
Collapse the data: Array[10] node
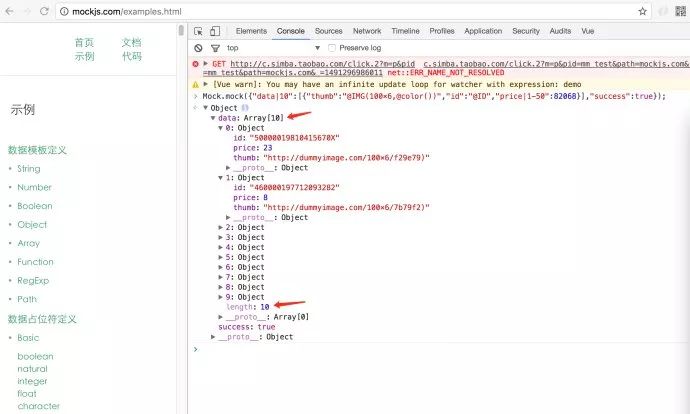213,118
